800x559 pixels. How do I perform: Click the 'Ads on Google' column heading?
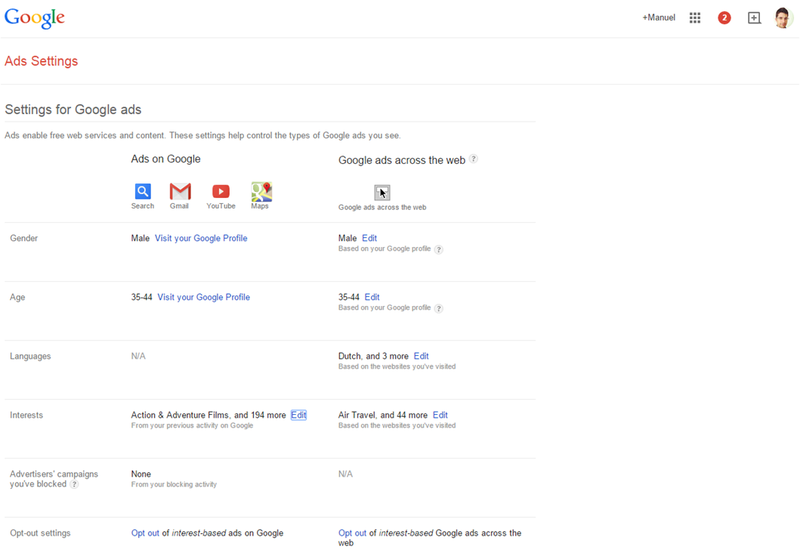click(x=166, y=159)
